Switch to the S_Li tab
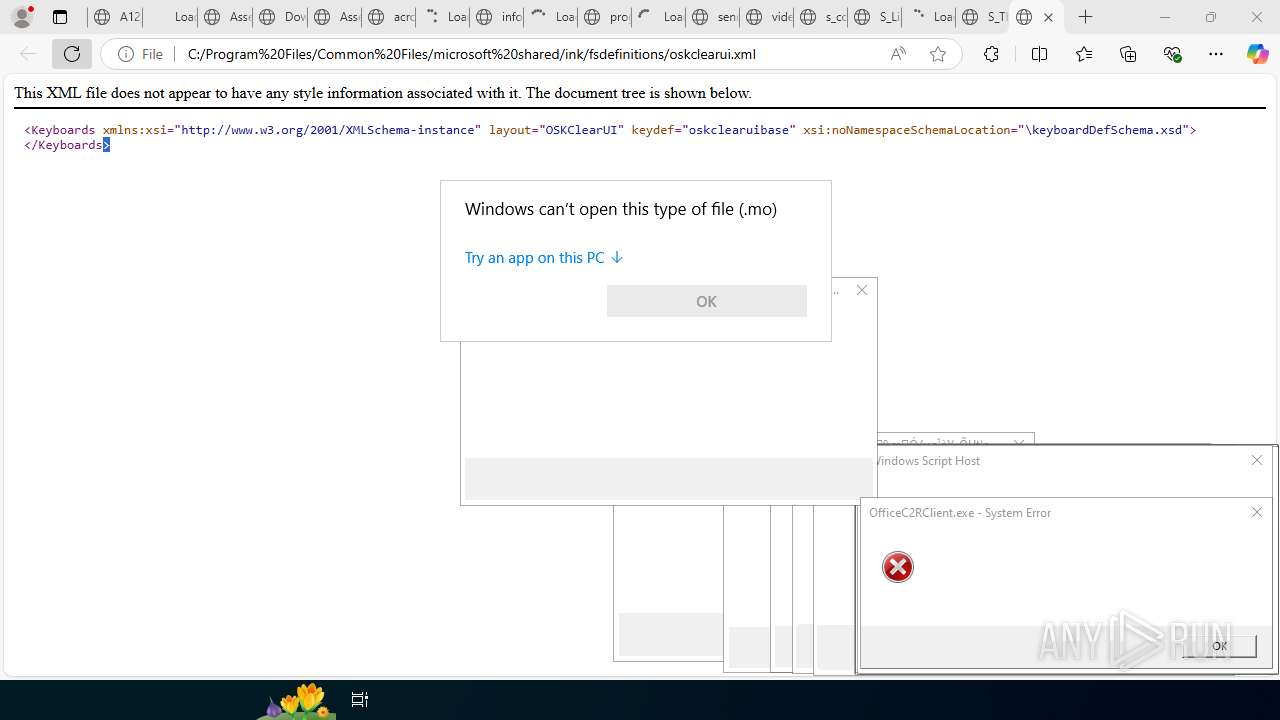Screen dimensions: 1280x720 point(875,17)
